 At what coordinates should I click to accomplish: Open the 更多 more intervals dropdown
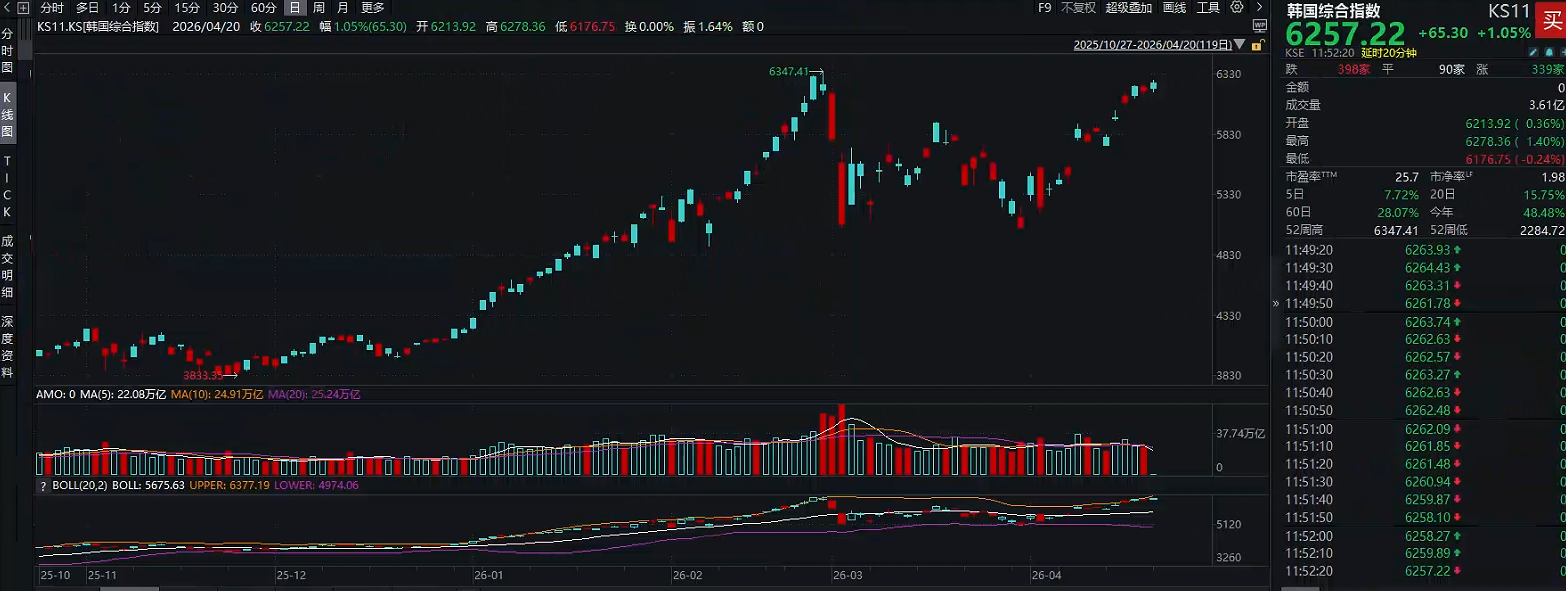point(373,7)
